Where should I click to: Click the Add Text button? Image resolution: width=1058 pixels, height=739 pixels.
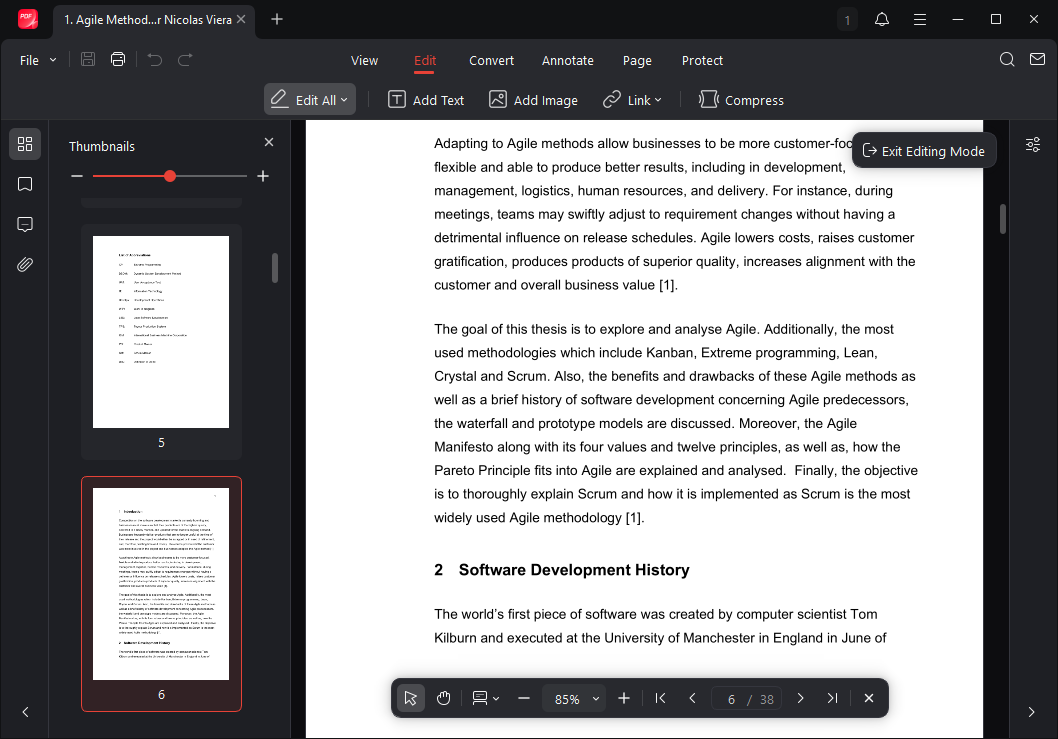(426, 100)
